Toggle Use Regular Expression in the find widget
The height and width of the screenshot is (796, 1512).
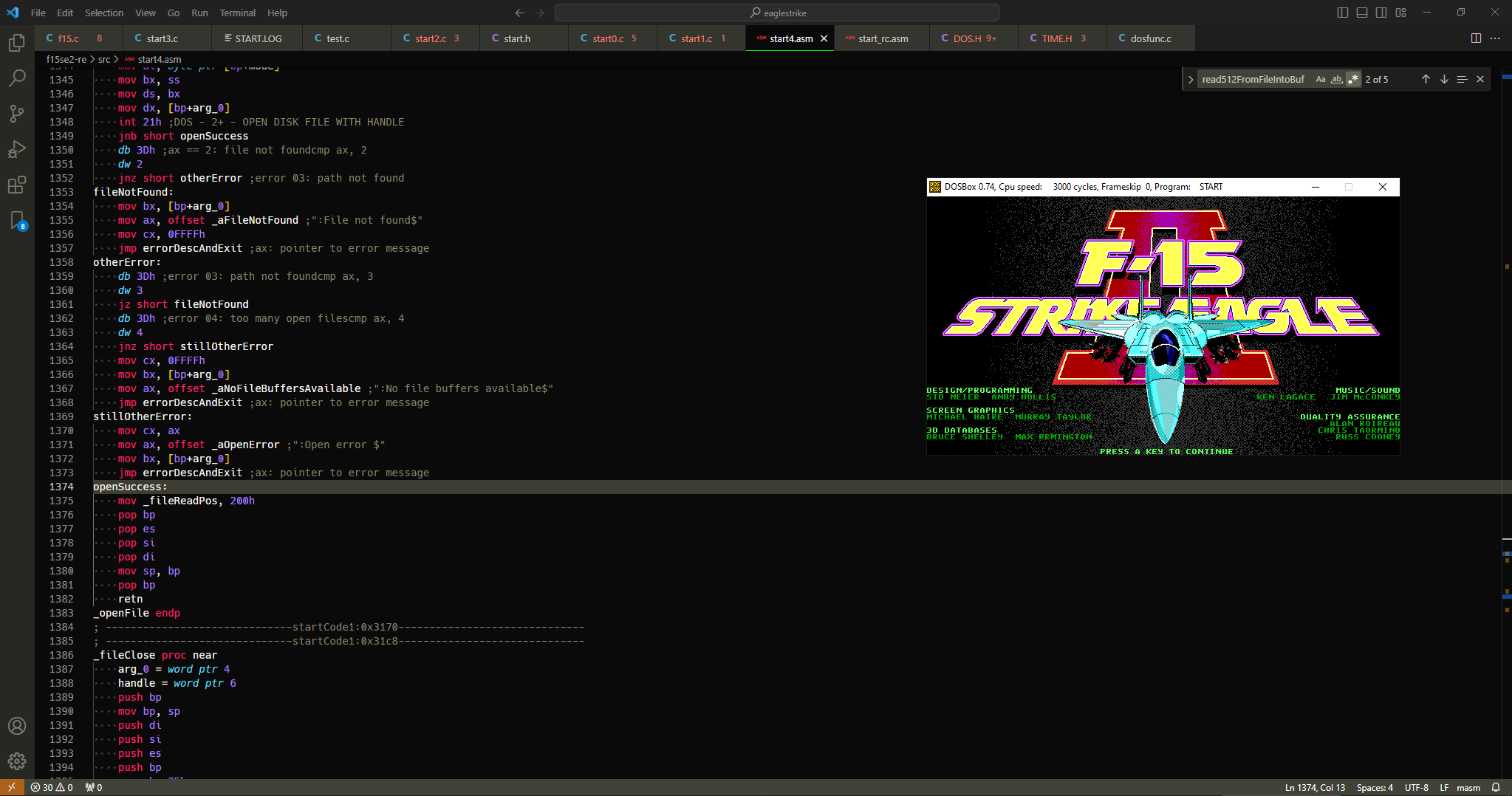click(1353, 79)
